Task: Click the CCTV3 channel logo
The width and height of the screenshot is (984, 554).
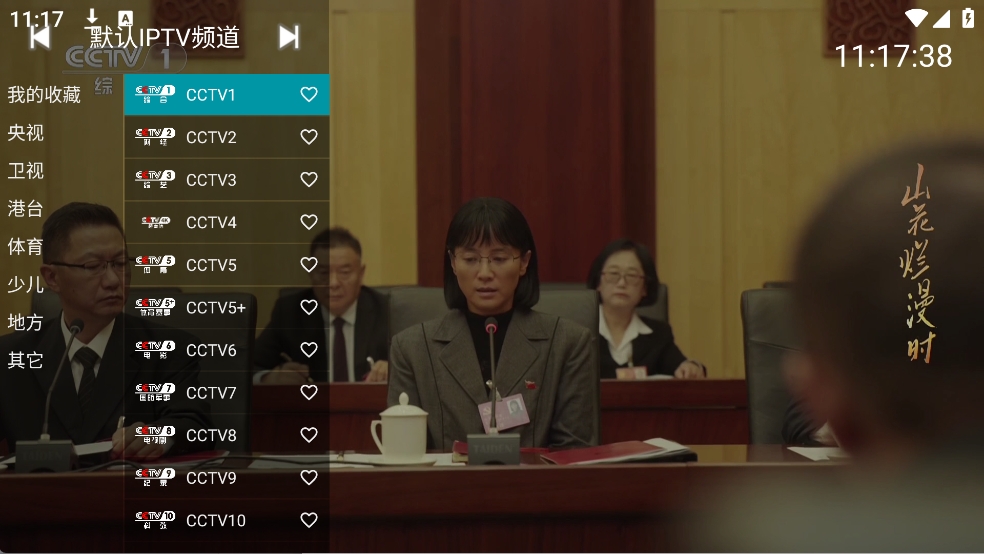Action: coord(155,179)
